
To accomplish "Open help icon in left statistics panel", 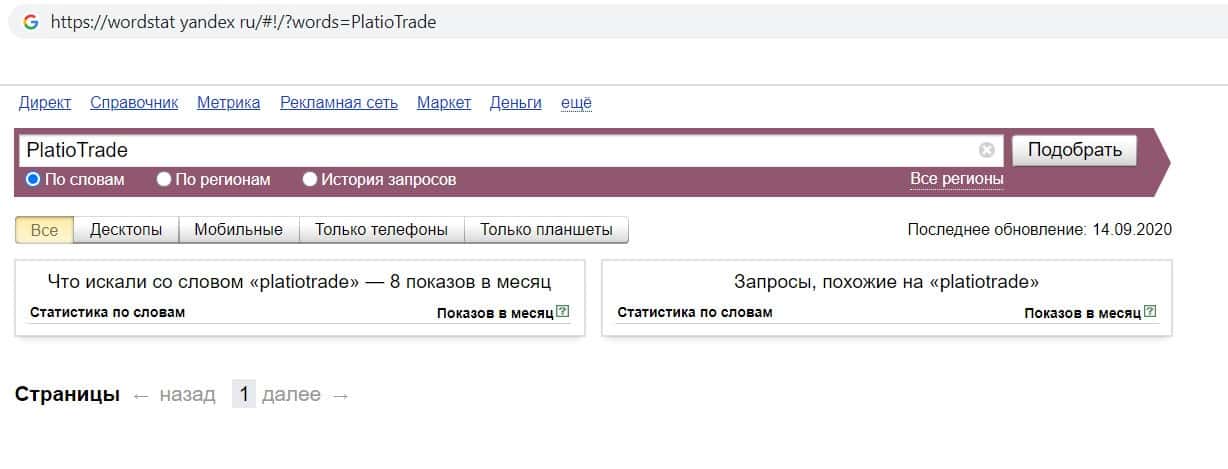I will 563,312.
